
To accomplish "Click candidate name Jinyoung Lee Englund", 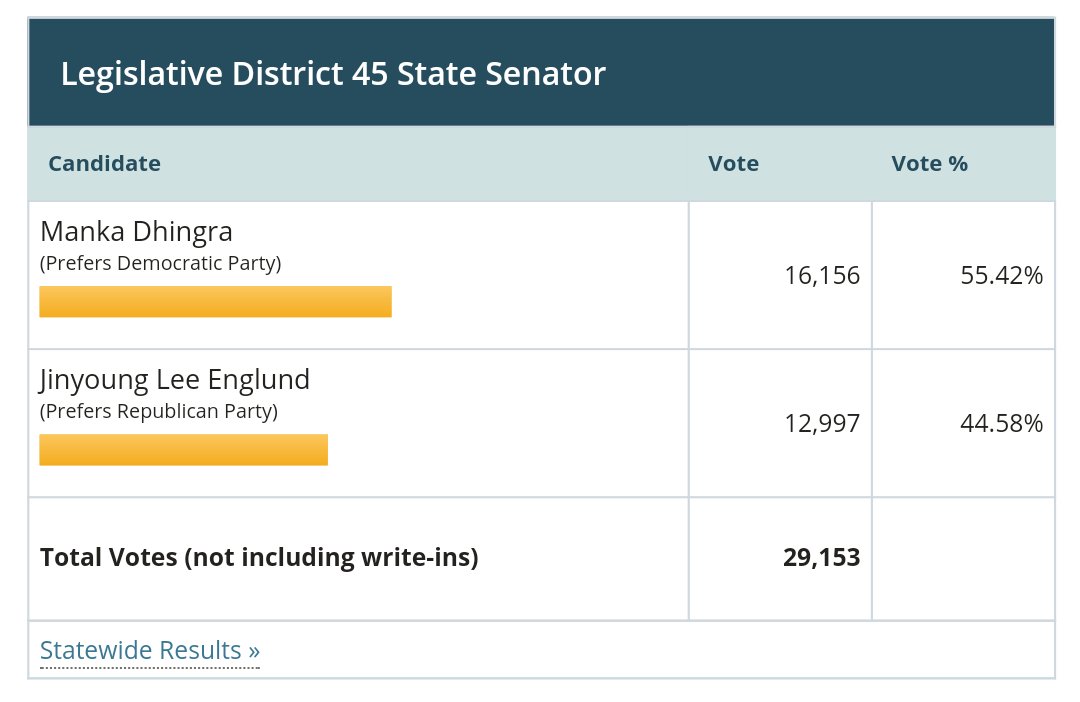I will pos(175,380).
